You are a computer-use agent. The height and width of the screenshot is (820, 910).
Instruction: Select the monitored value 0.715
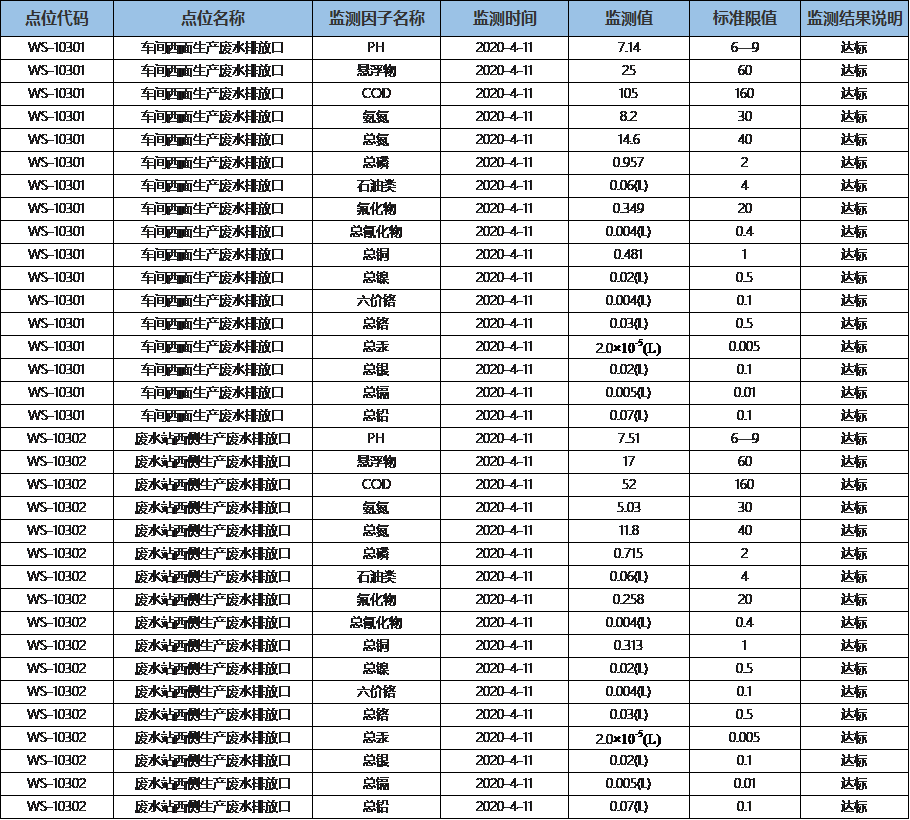629,554
